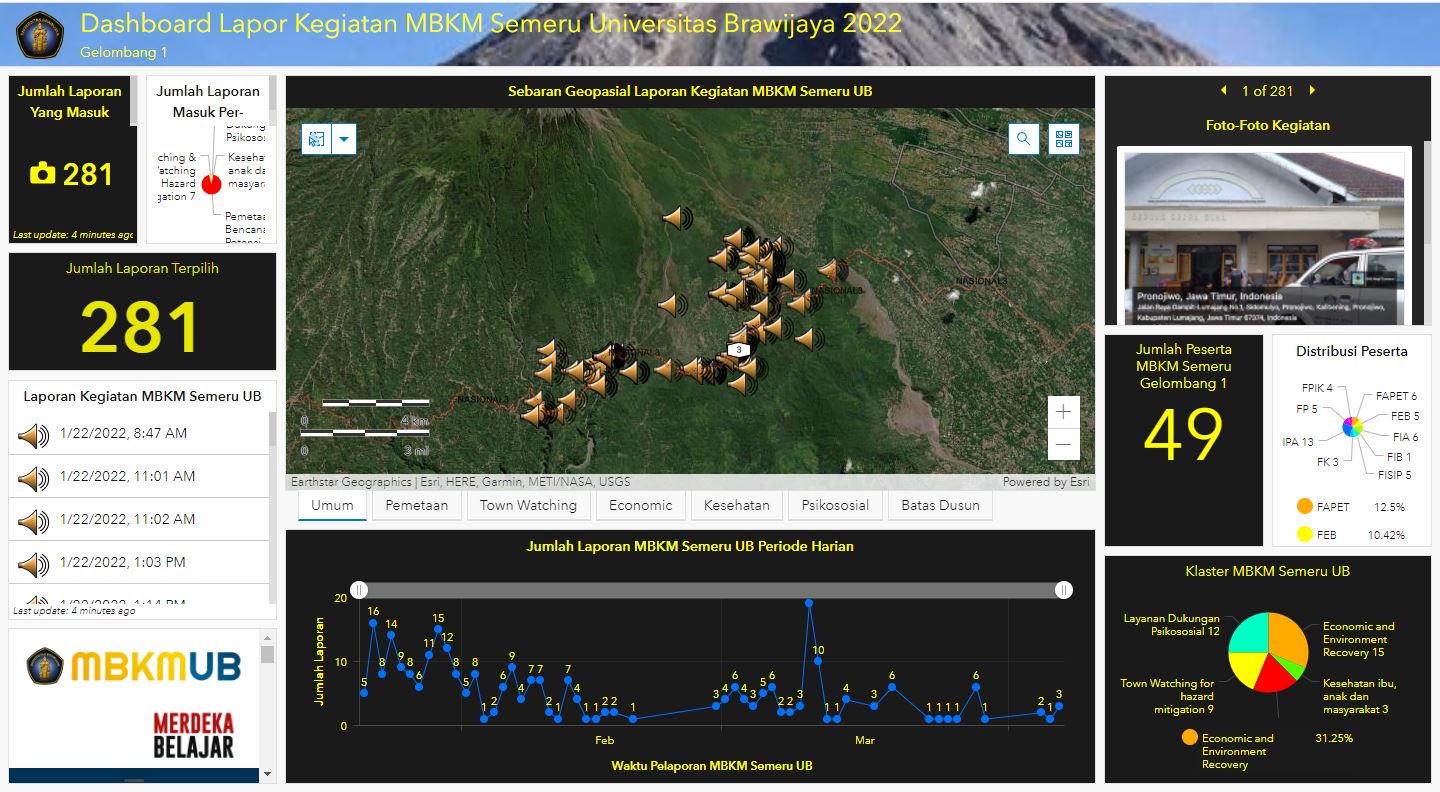Click the orange FAPET legend dot
Viewport: 1440px width, 792px height.
coord(1304,506)
